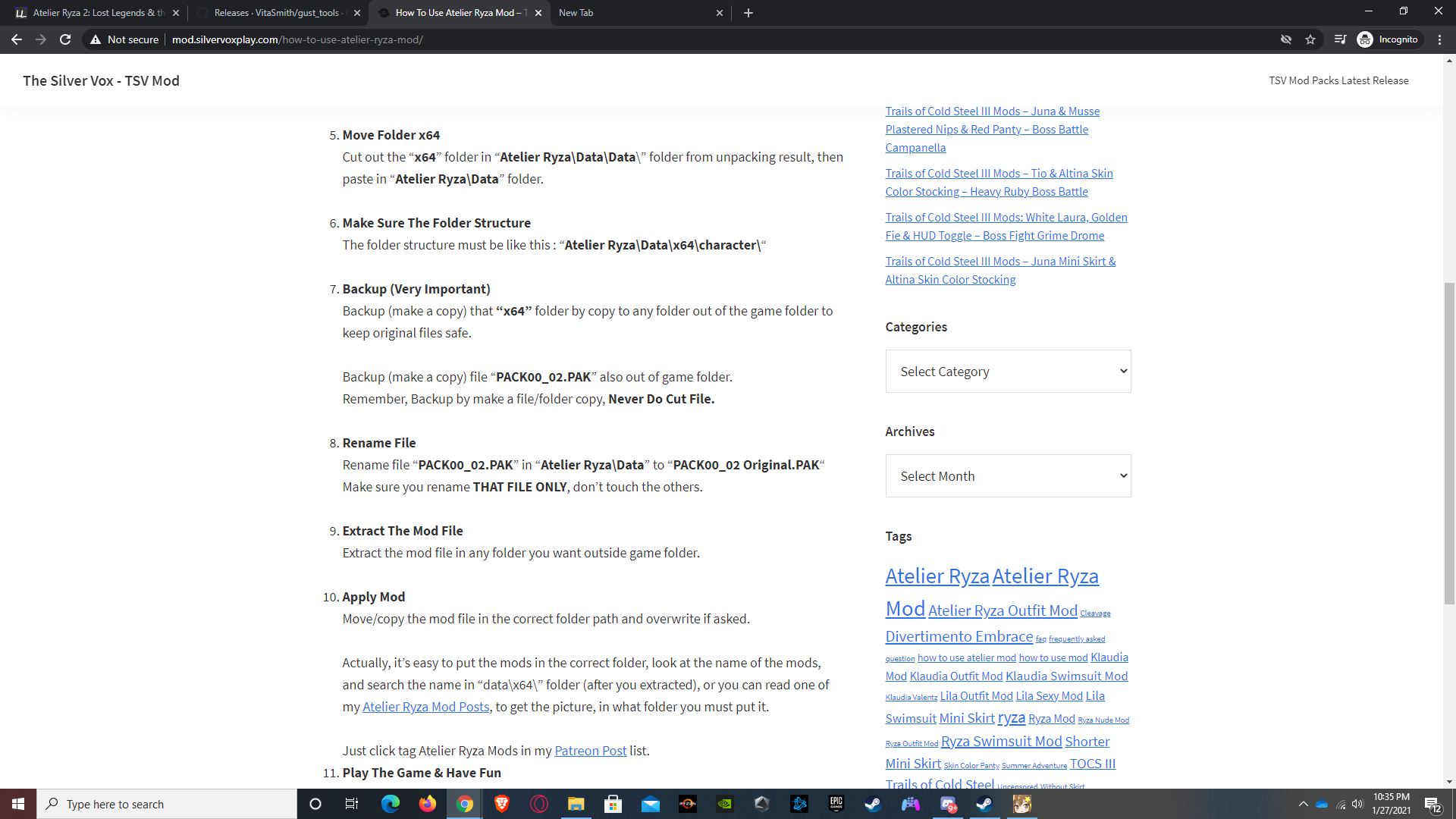Open the Action Center notifications icon
Screen dimensions: 1456x819
(x=1432, y=804)
